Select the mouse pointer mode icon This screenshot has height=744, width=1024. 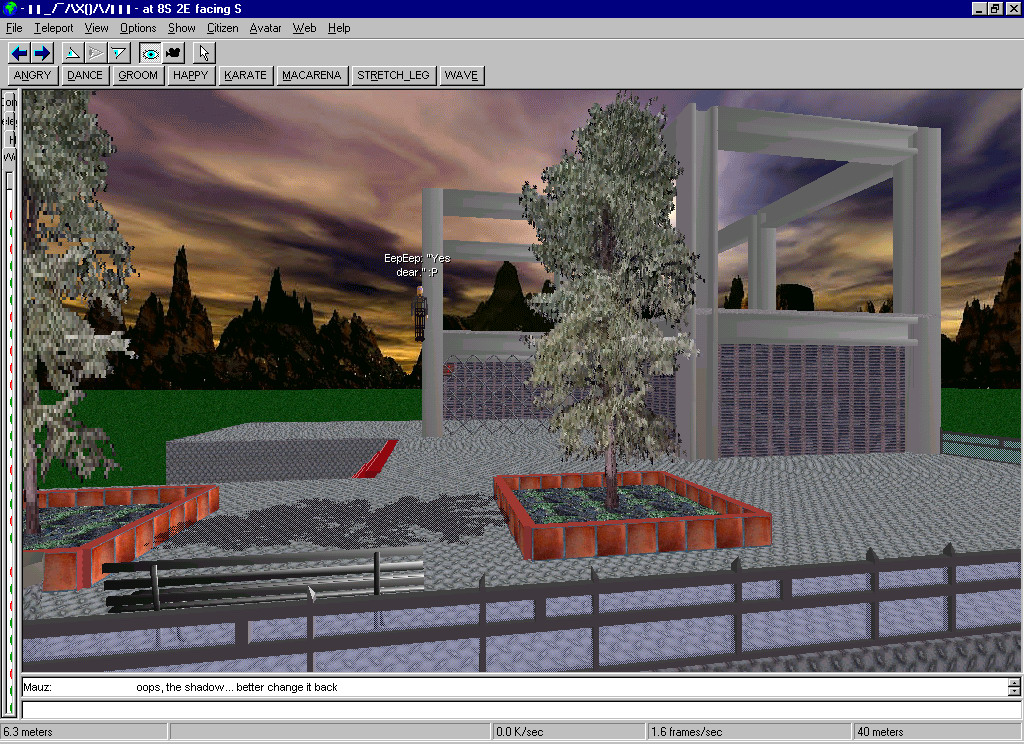pyautogui.click(x=204, y=53)
